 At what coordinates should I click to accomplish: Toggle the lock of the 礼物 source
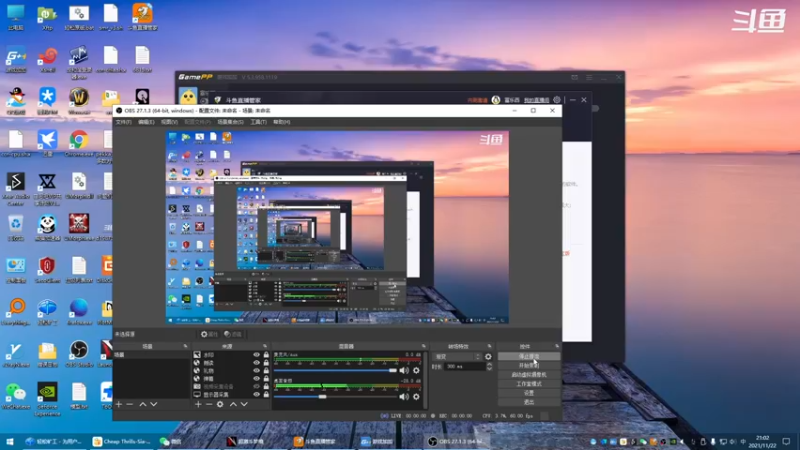(266, 370)
